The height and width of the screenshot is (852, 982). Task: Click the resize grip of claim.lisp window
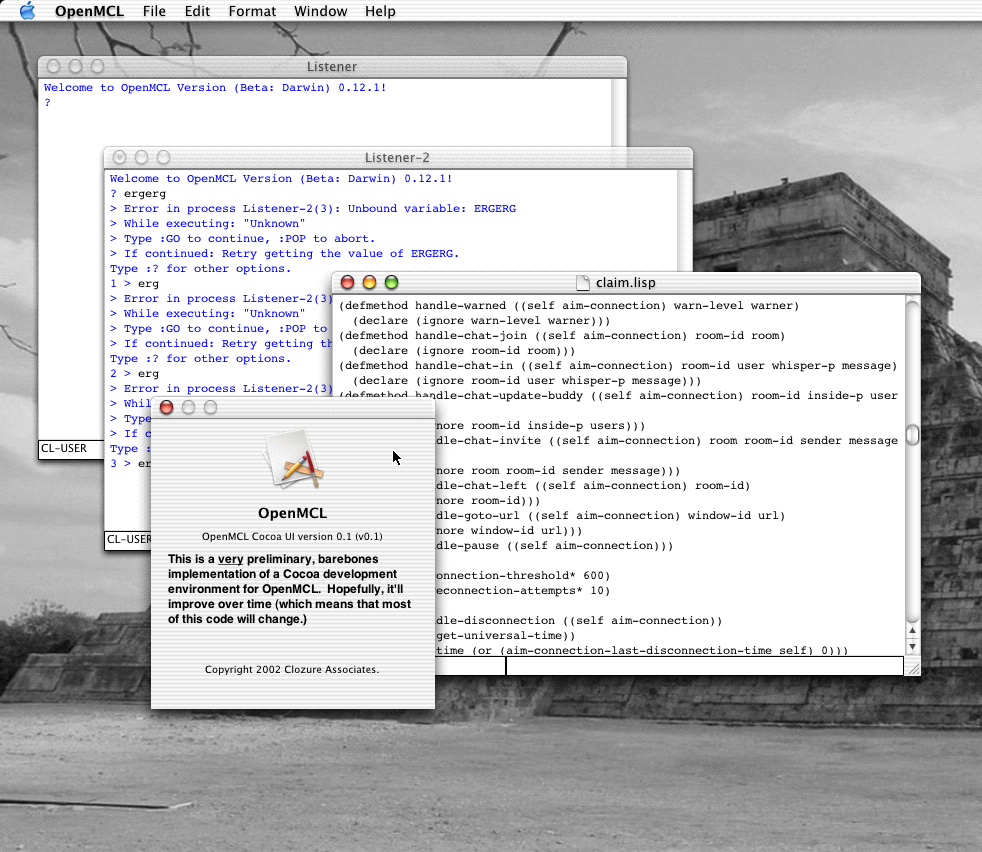(913, 668)
